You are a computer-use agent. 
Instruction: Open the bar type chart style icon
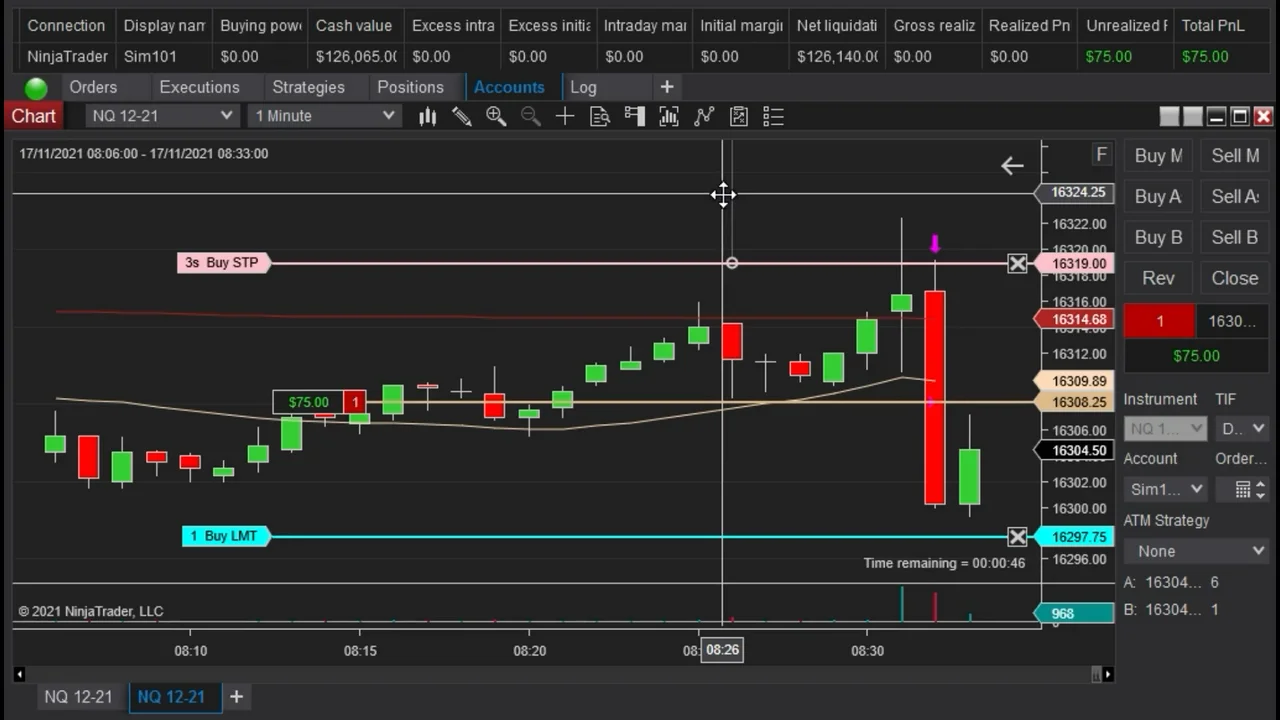pos(428,117)
